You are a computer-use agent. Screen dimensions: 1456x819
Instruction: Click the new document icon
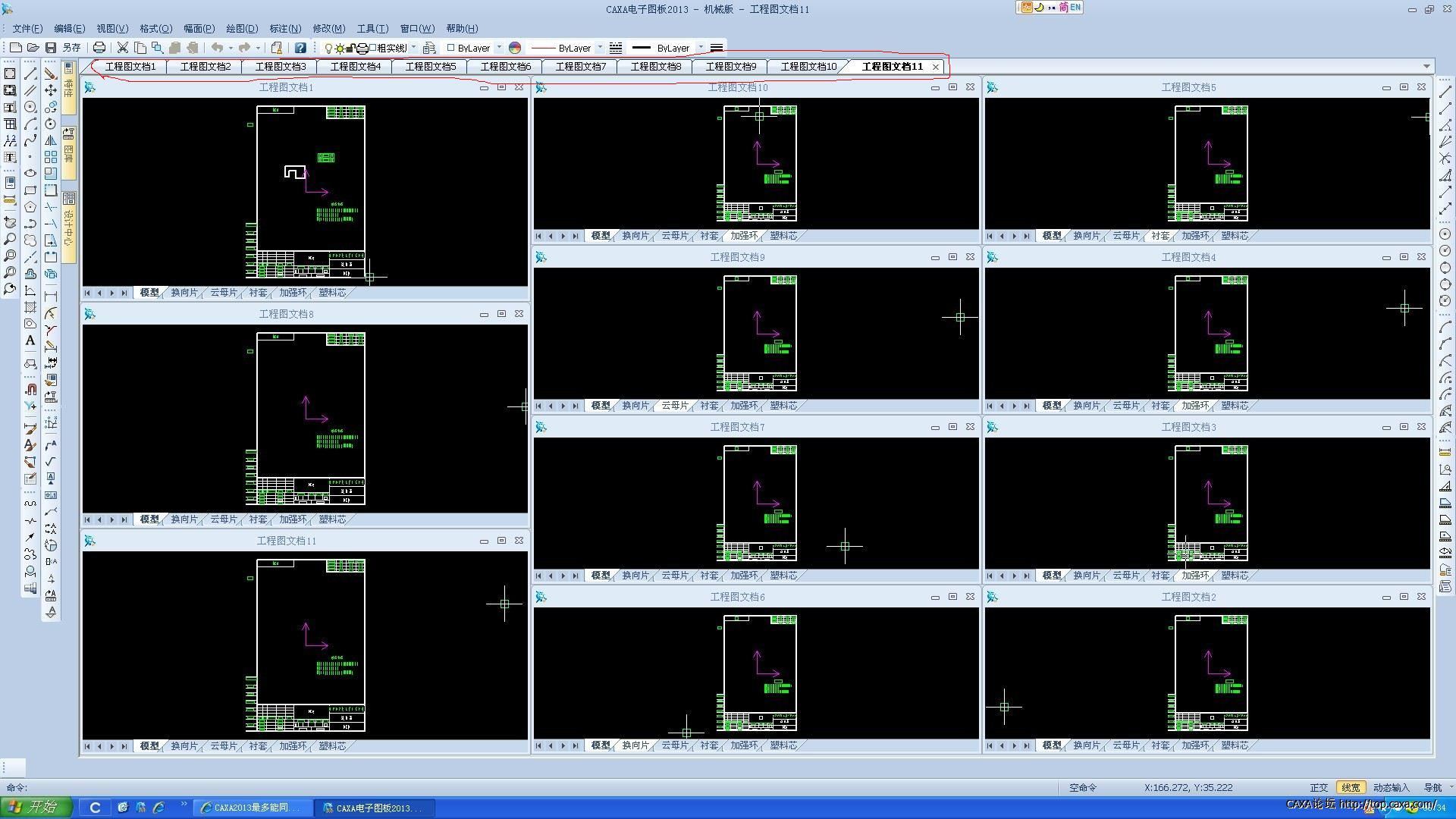point(15,48)
